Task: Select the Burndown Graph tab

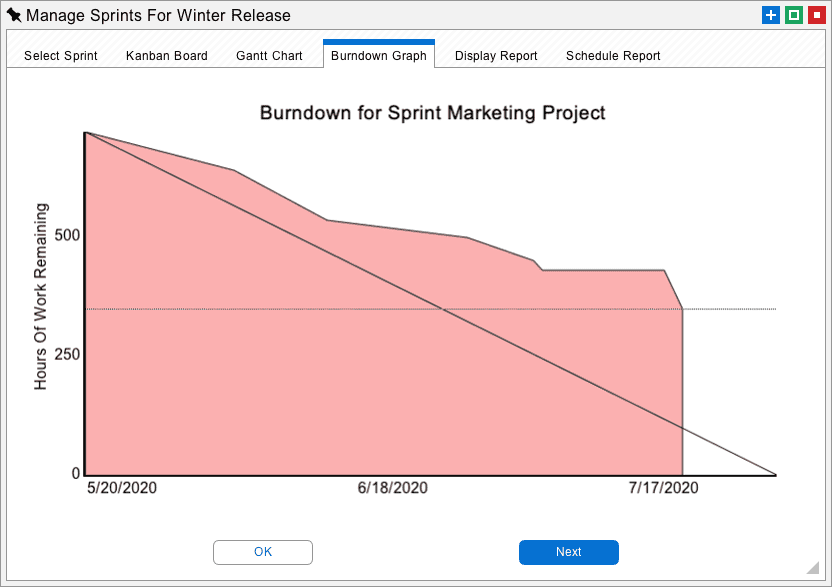Action: coord(379,55)
